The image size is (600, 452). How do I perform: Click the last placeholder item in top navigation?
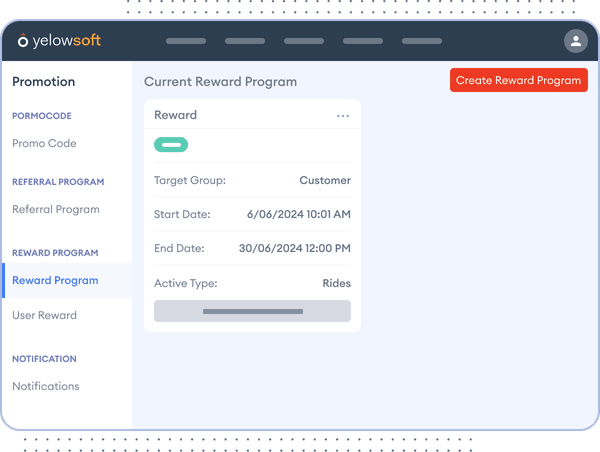[421, 41]
